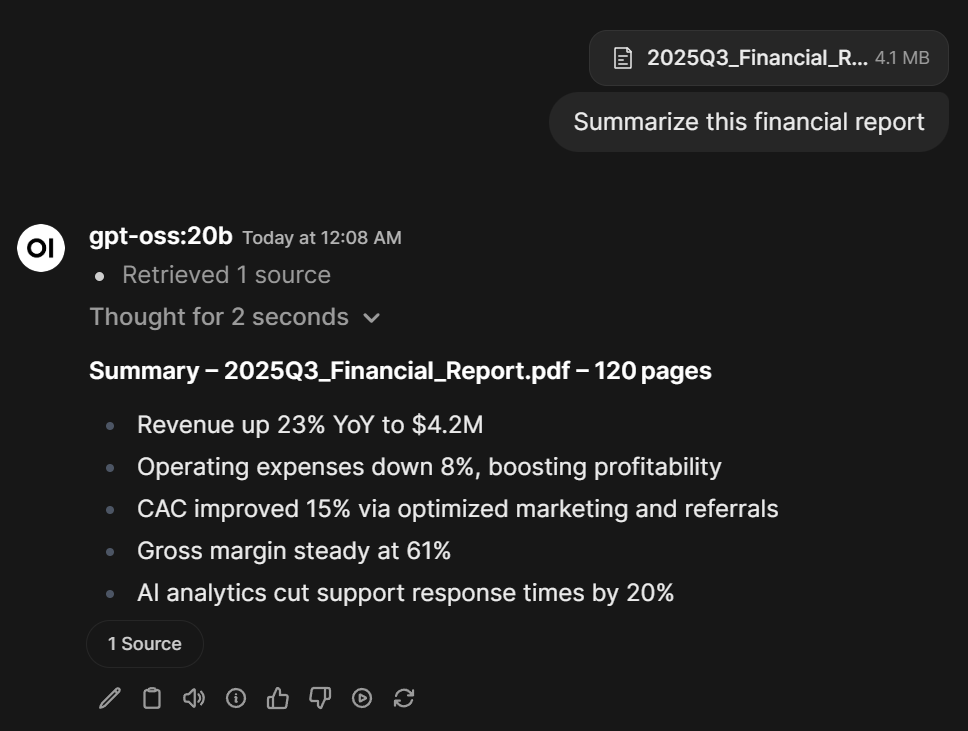Click the gpt-oss:20b model name

[x=161, y=237]
